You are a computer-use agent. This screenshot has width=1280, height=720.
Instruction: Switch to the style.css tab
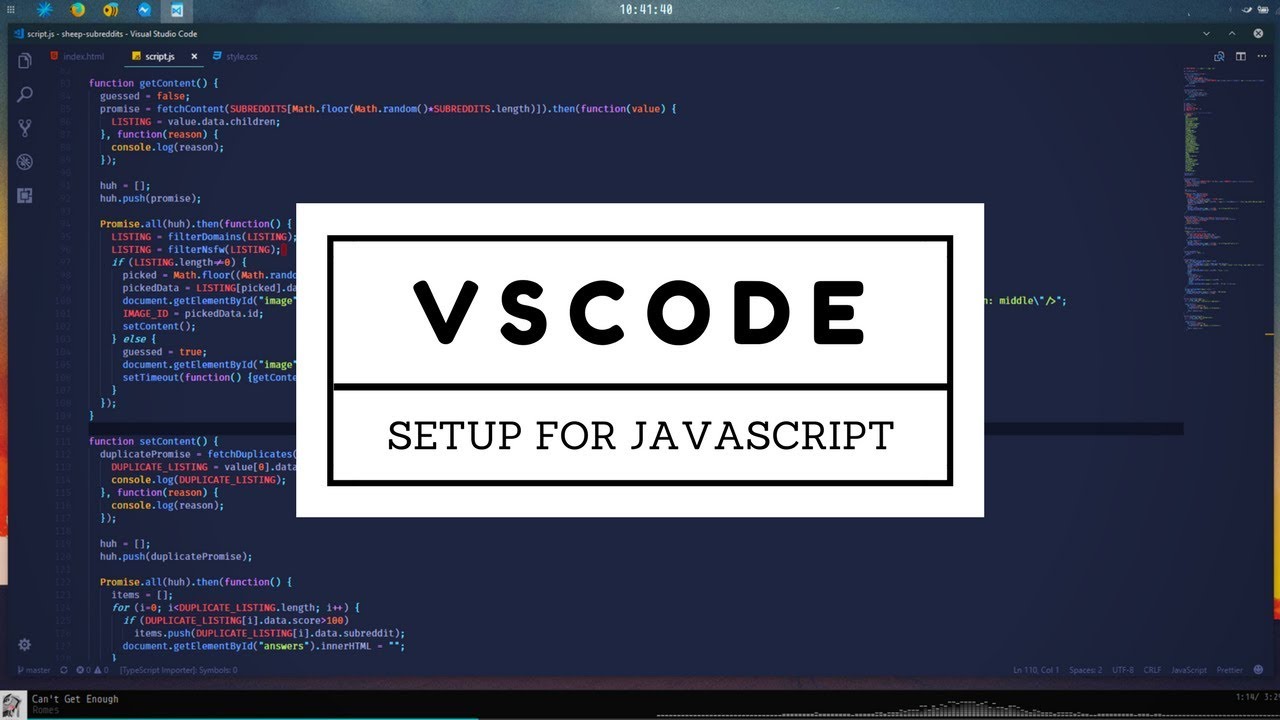click(235, 57)
